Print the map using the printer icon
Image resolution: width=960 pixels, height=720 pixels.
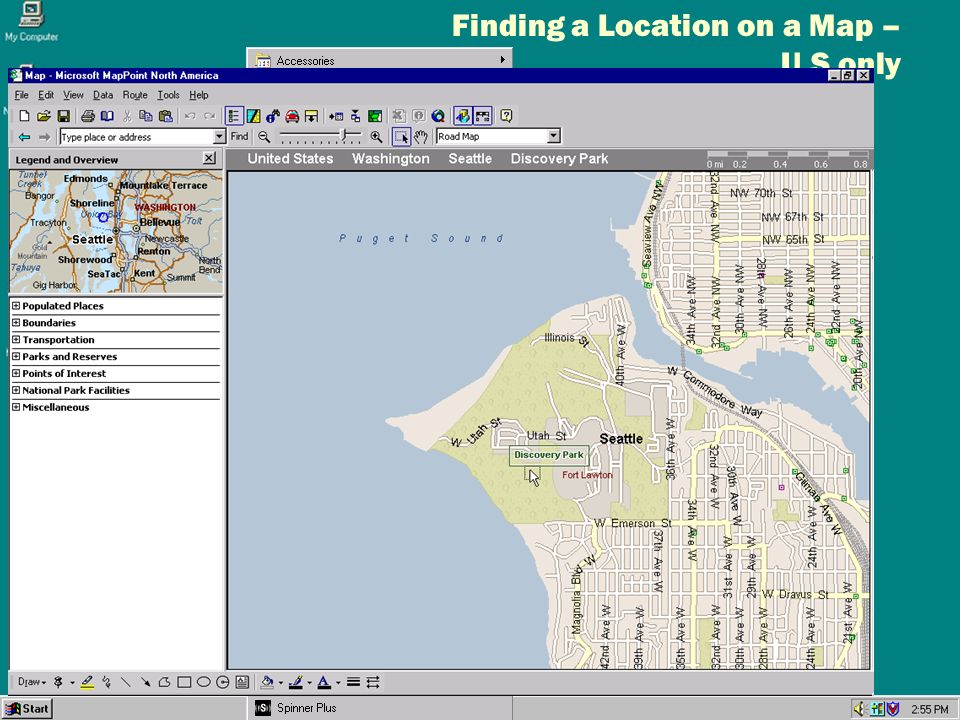click(x=88, y=116)
